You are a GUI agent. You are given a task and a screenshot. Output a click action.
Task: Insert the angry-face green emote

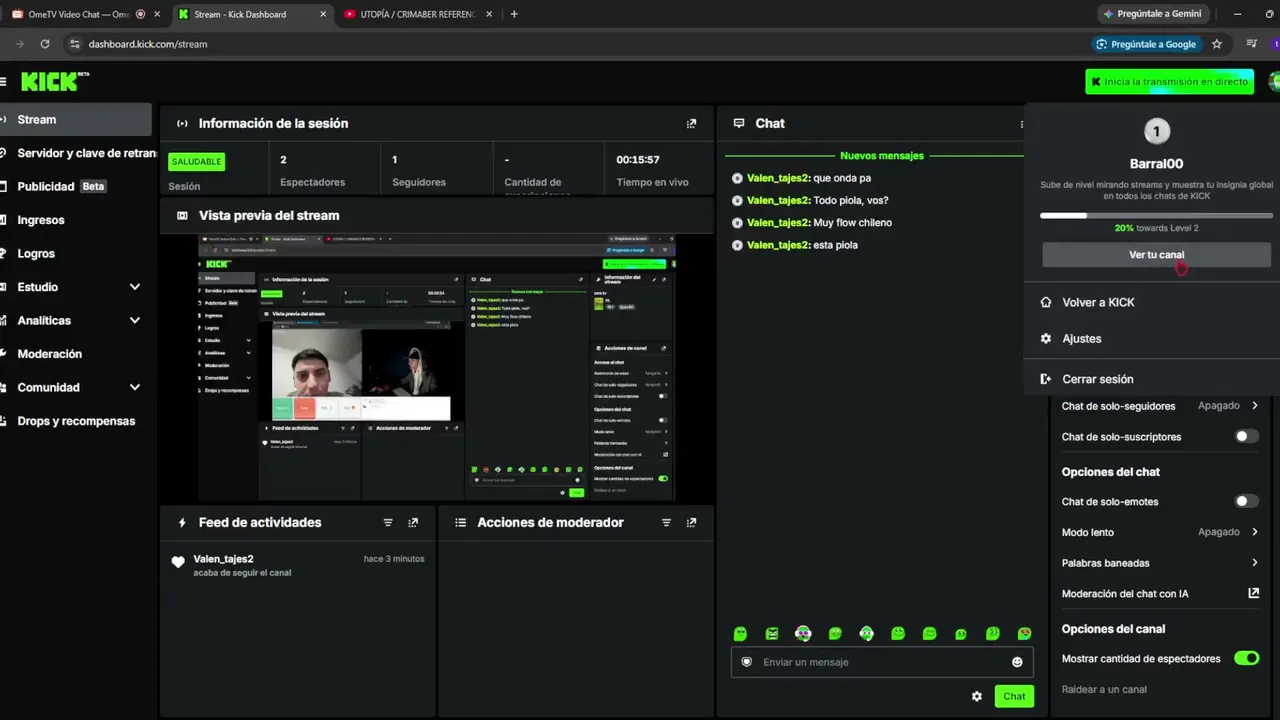coord(772,633)
